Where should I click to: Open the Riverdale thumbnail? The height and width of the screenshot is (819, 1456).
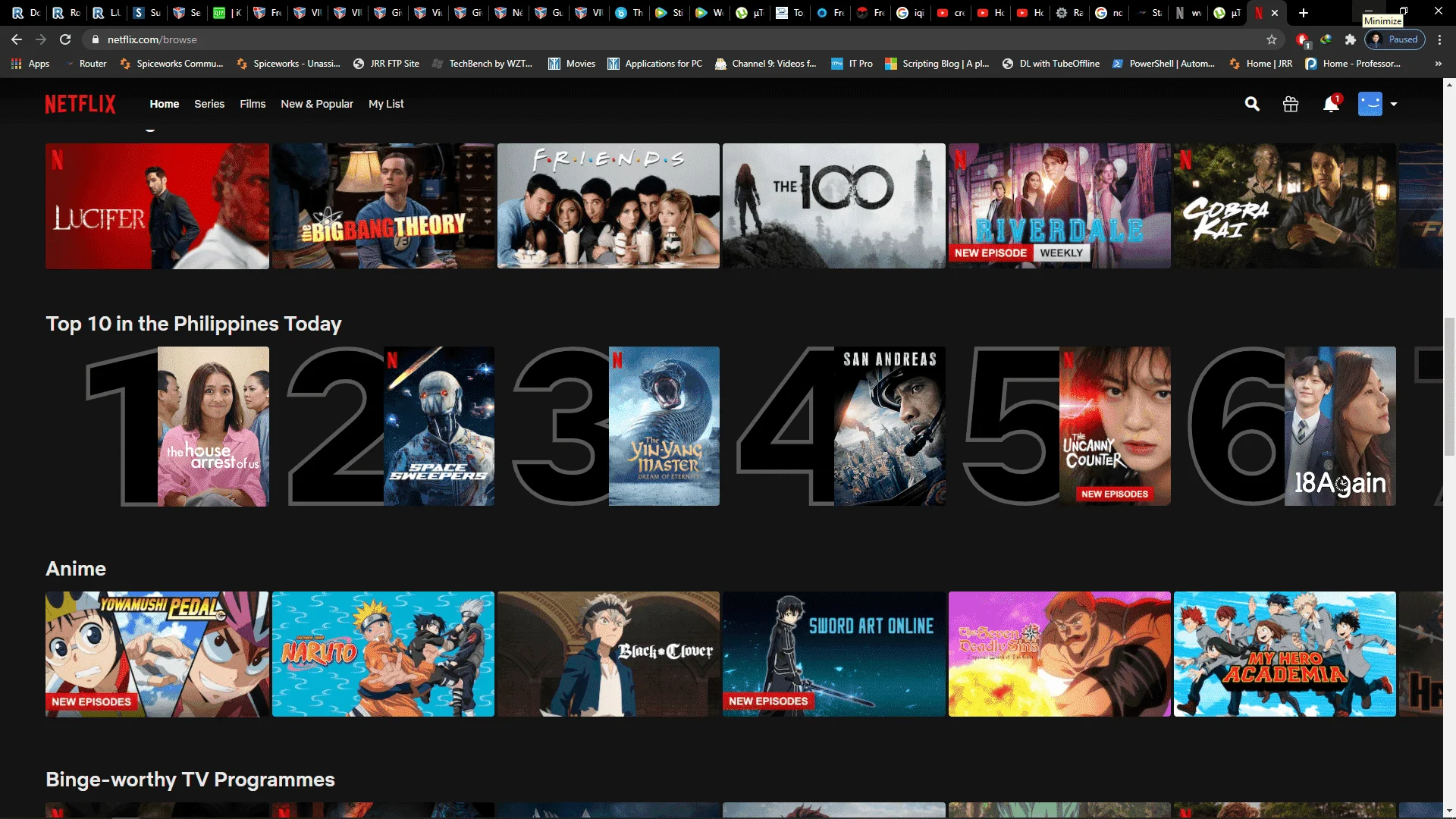[x=1059, y=206]
